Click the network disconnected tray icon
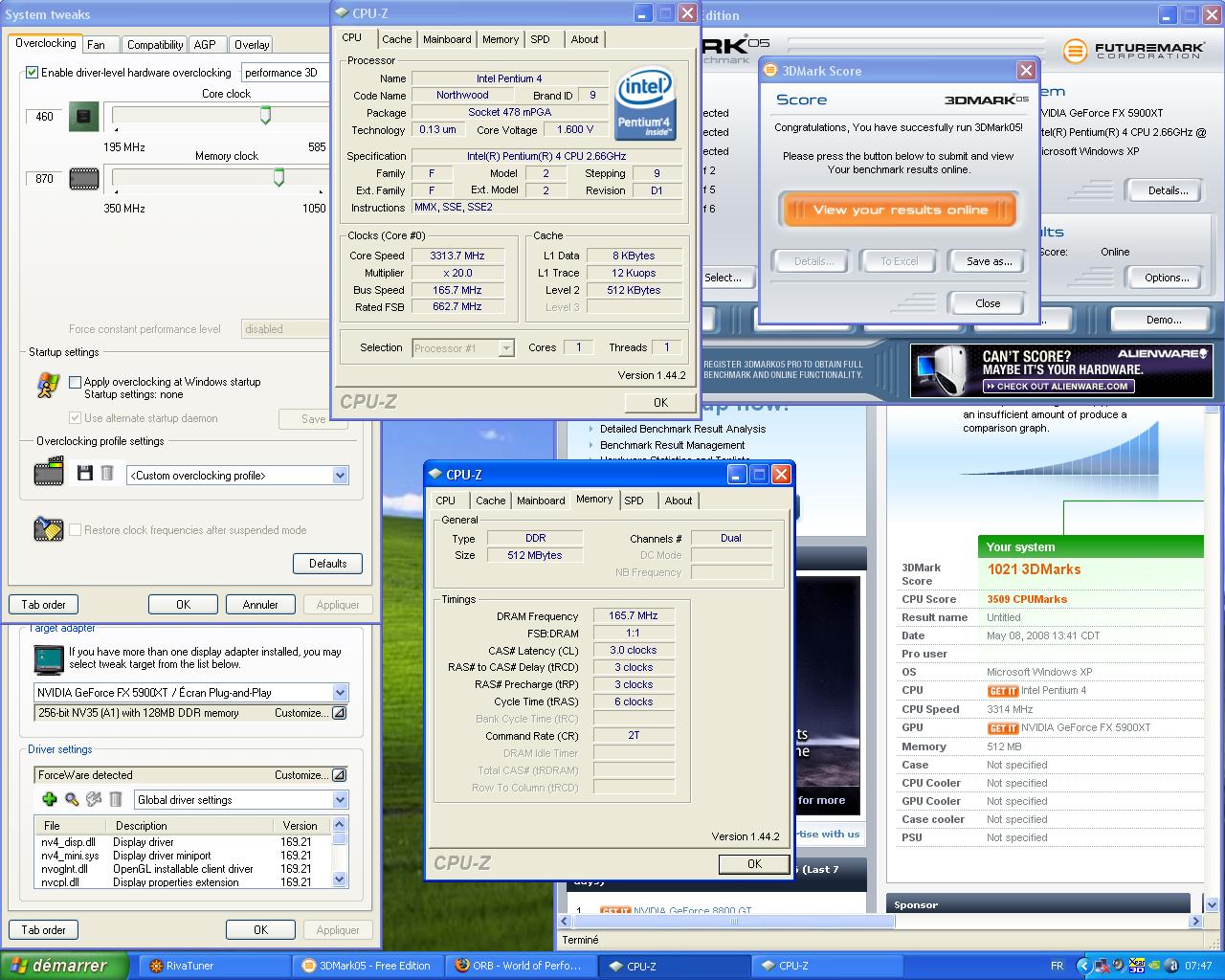This screenshot has height=980, width=1225. pos(1101,966)
